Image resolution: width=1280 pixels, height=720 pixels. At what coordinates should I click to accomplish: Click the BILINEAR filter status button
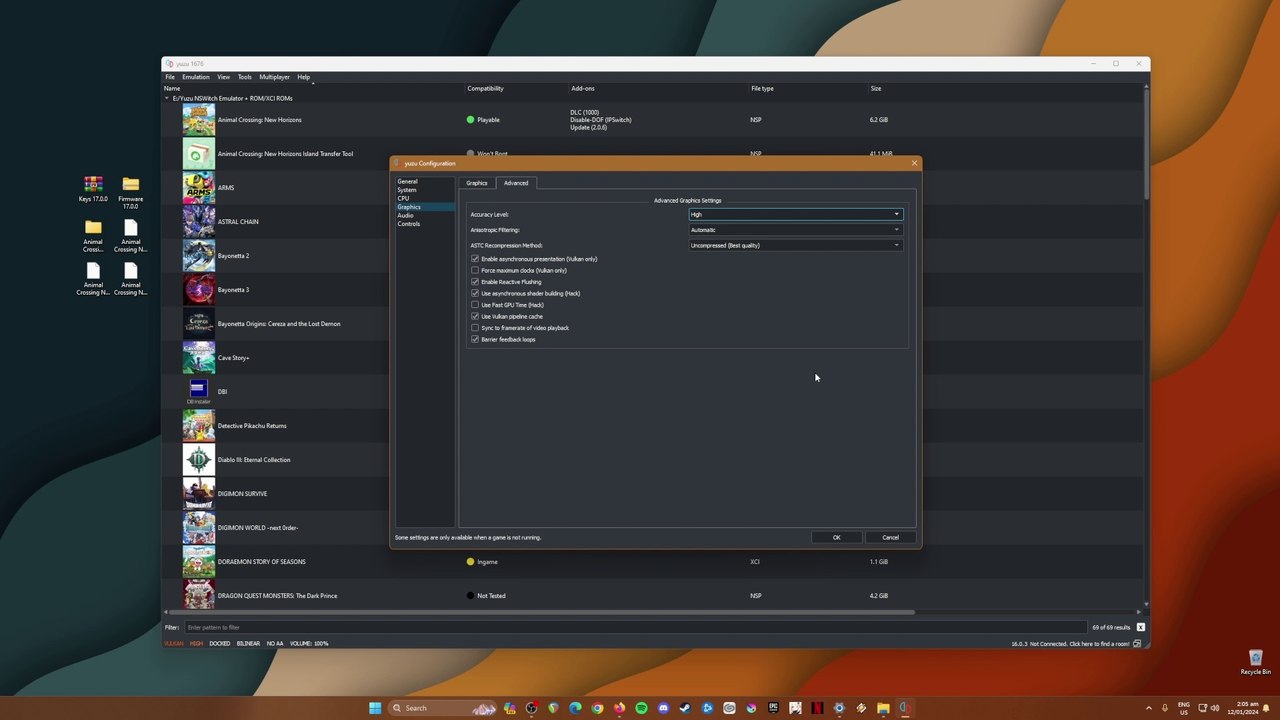248,643
